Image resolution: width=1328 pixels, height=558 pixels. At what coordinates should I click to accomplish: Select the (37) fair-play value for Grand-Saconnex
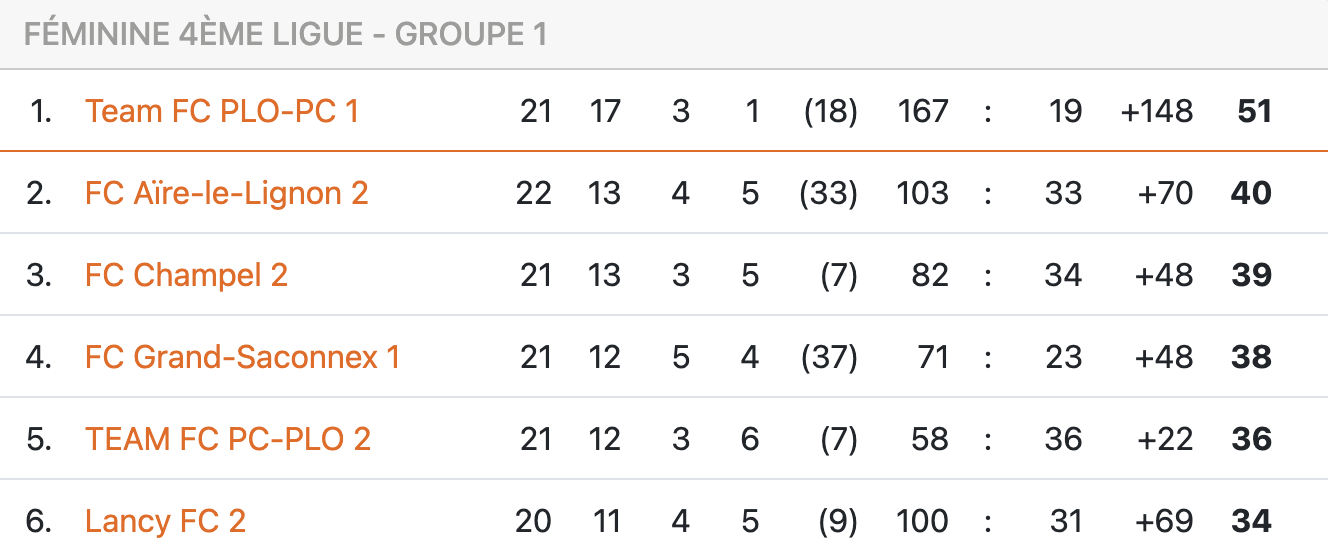[829, 357]
